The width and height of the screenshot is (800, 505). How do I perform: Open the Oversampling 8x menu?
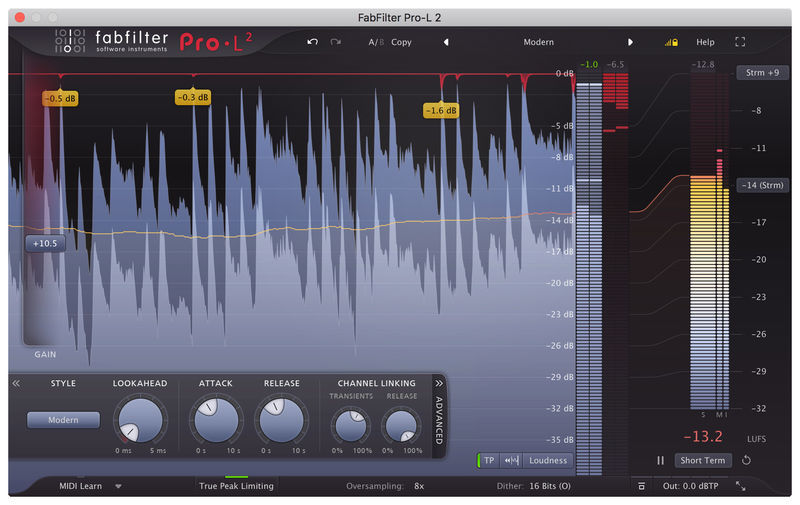[x=419, y=486]
